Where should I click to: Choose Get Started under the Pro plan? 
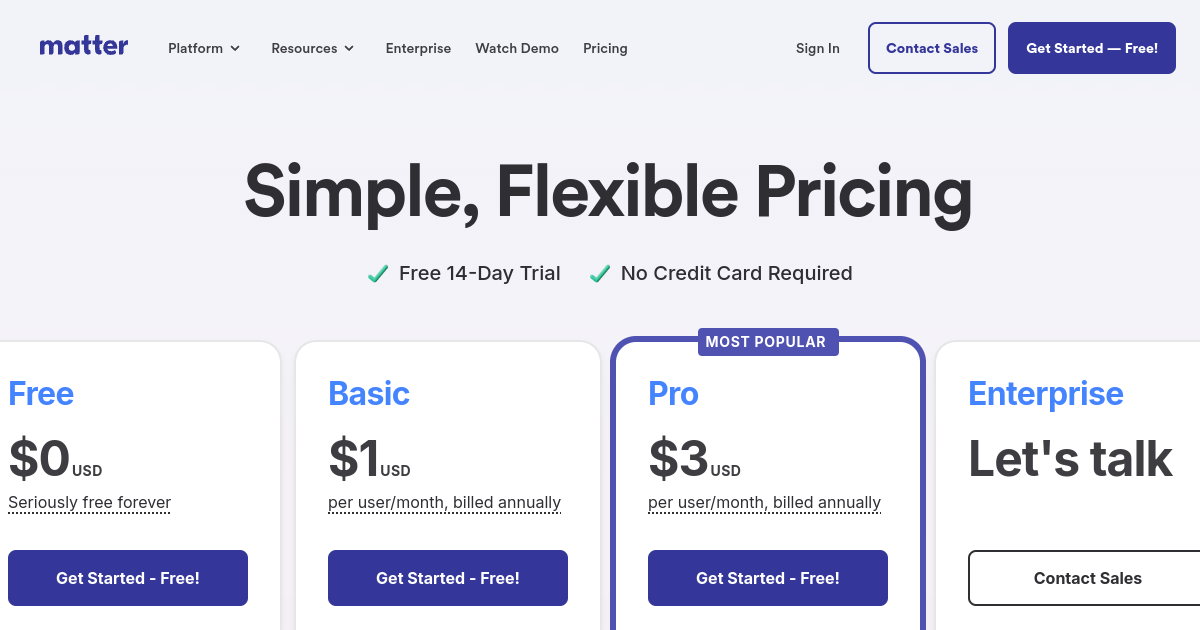pos(768,578)
